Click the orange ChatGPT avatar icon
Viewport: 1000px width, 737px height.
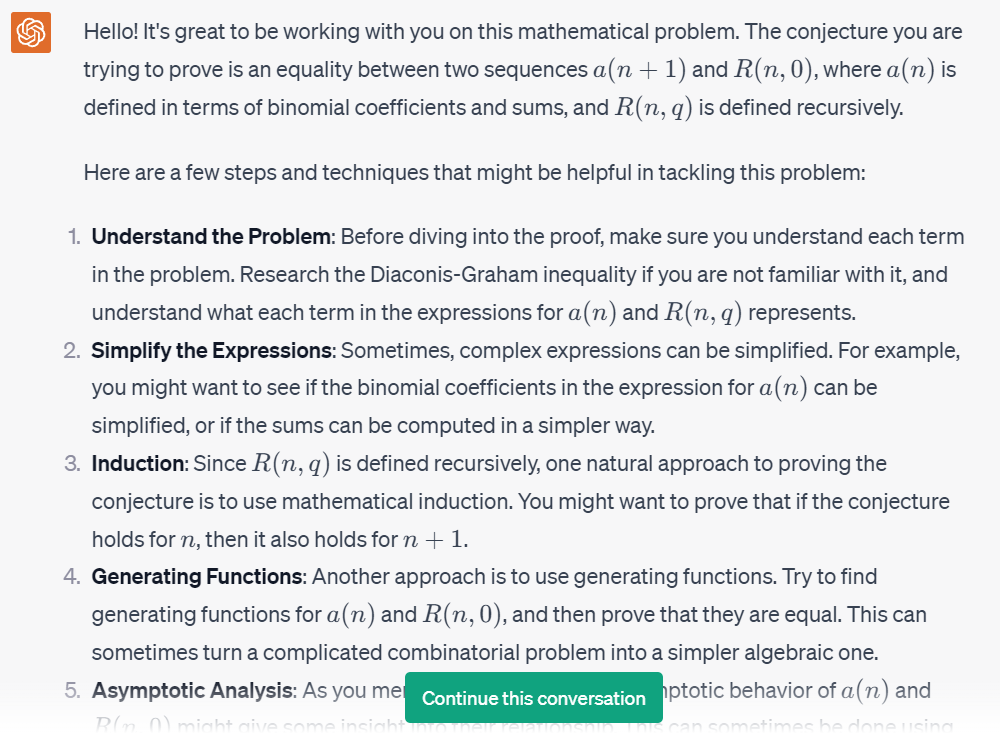pyautogui.click(x=31, y=32)
